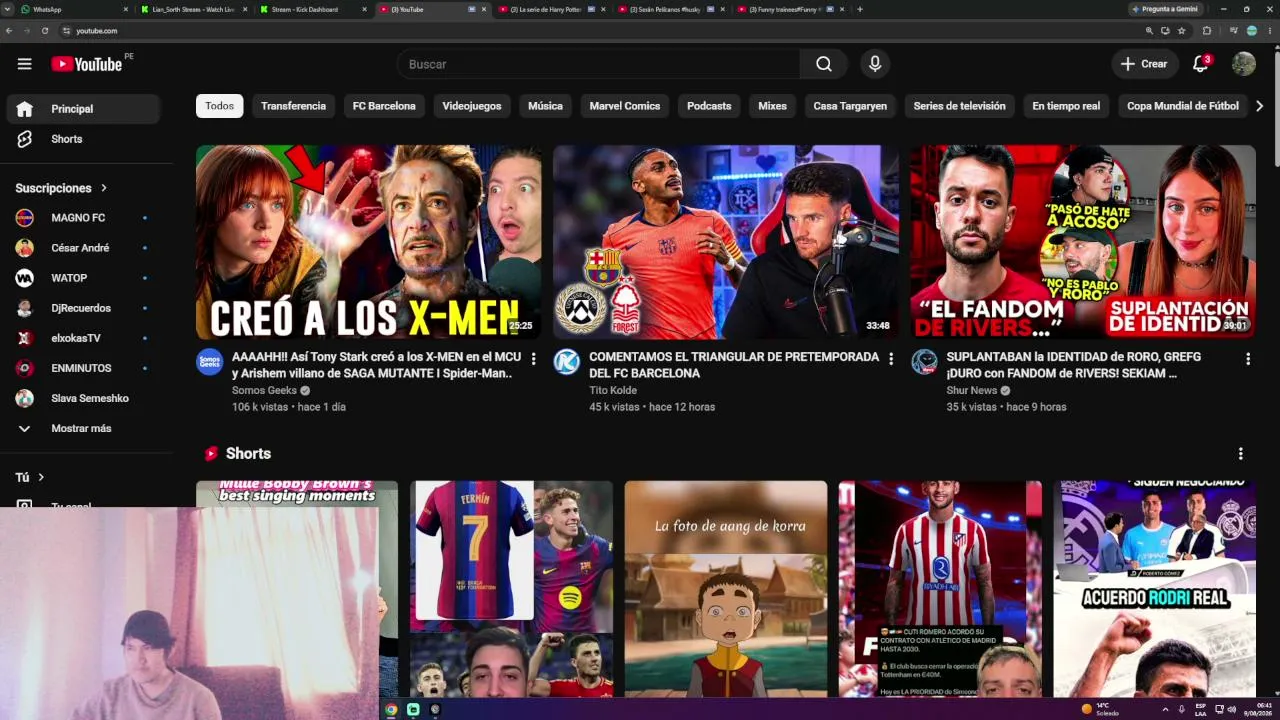Select the En tiempo real filter chip

[1066, 106]
